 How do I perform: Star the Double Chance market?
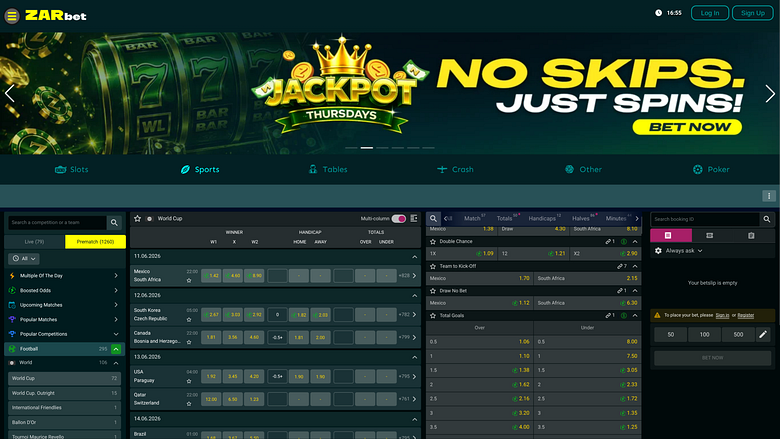[x=433, y=242]
